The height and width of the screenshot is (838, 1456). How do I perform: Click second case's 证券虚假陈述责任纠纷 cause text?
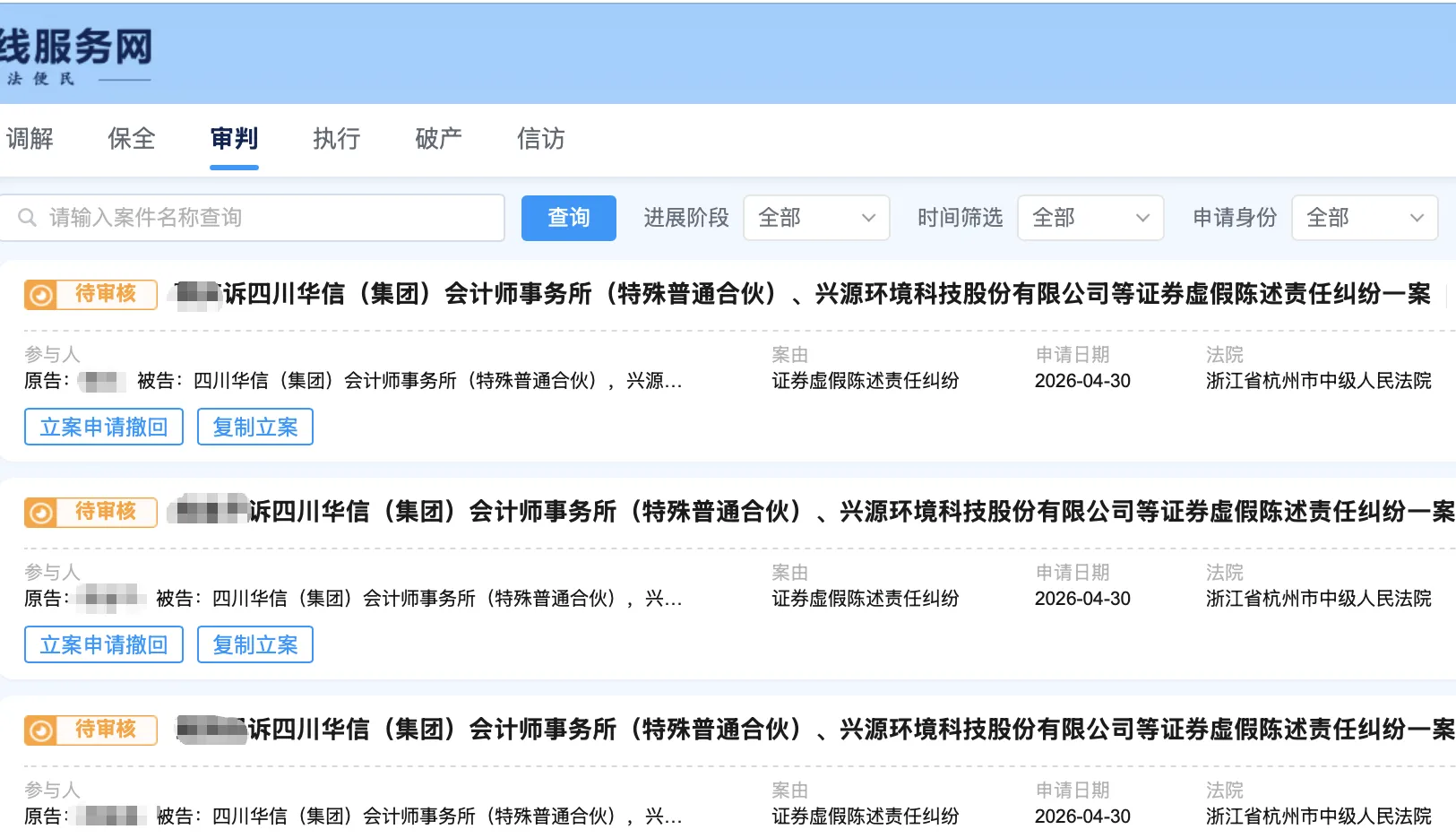coord(866,599)
